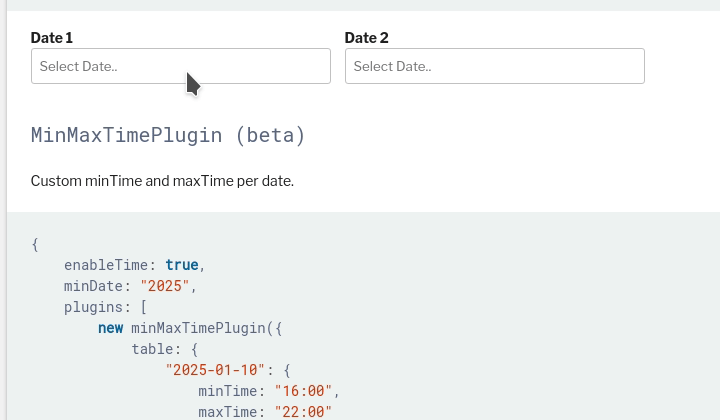Click the maxTime "22:00" code value

[x=303, y=412]
